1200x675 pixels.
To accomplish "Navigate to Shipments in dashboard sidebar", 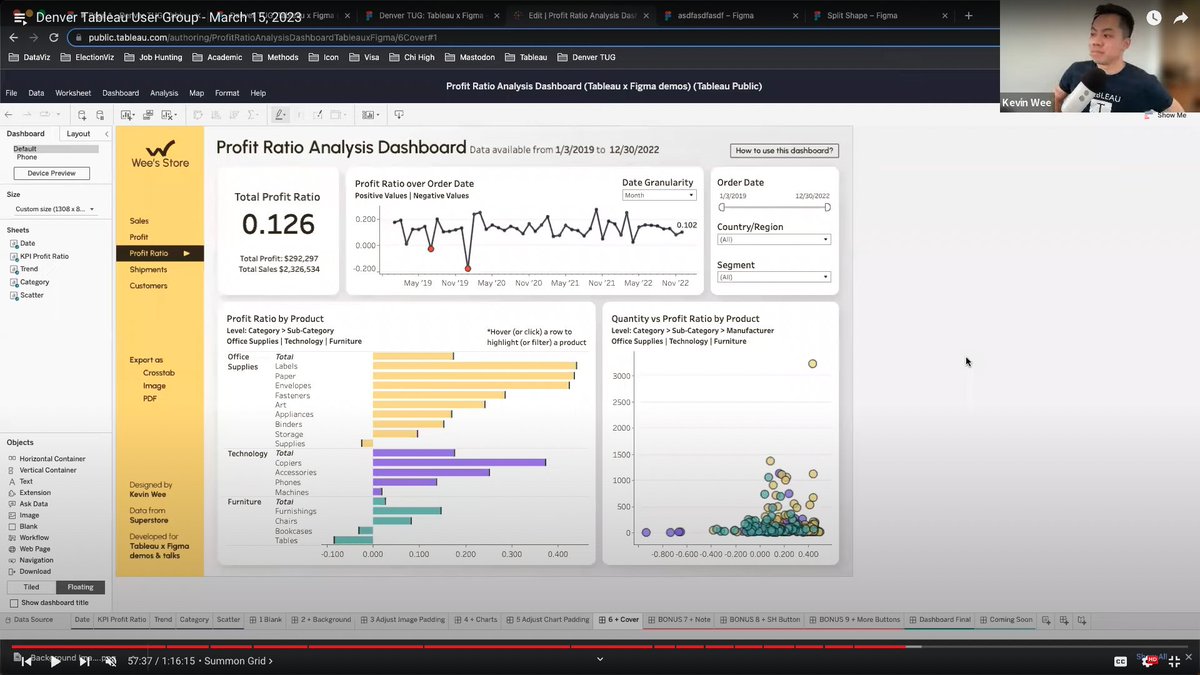I will click(x=148, y=270).
